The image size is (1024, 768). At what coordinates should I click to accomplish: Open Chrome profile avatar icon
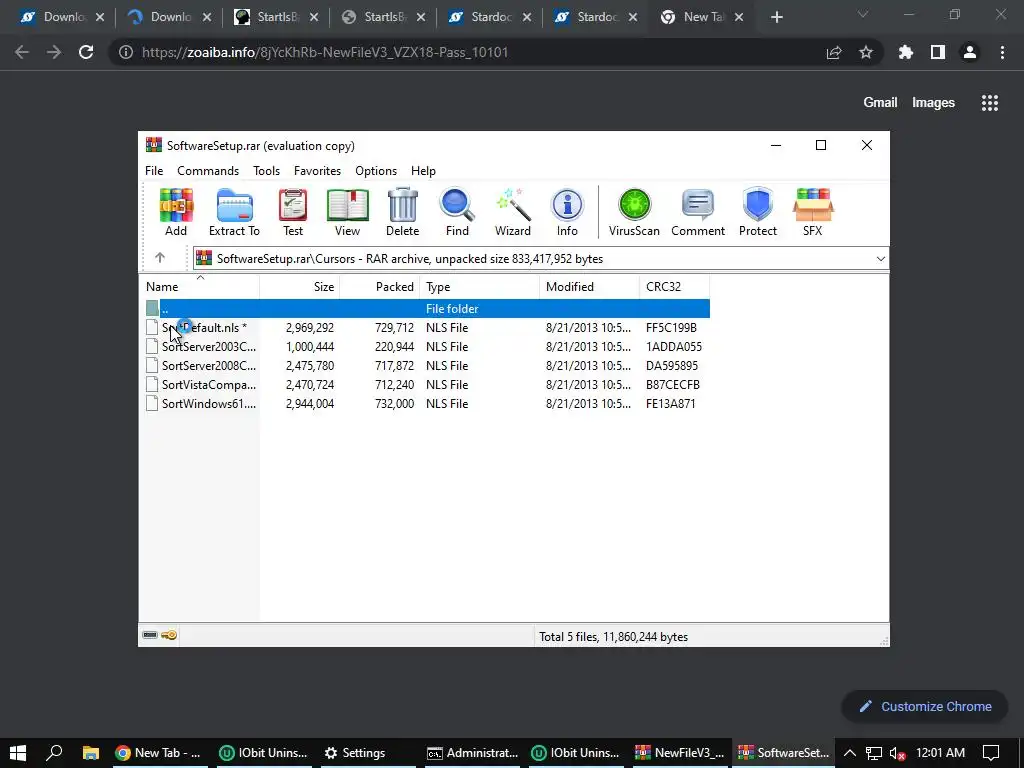tap(970, 52)
